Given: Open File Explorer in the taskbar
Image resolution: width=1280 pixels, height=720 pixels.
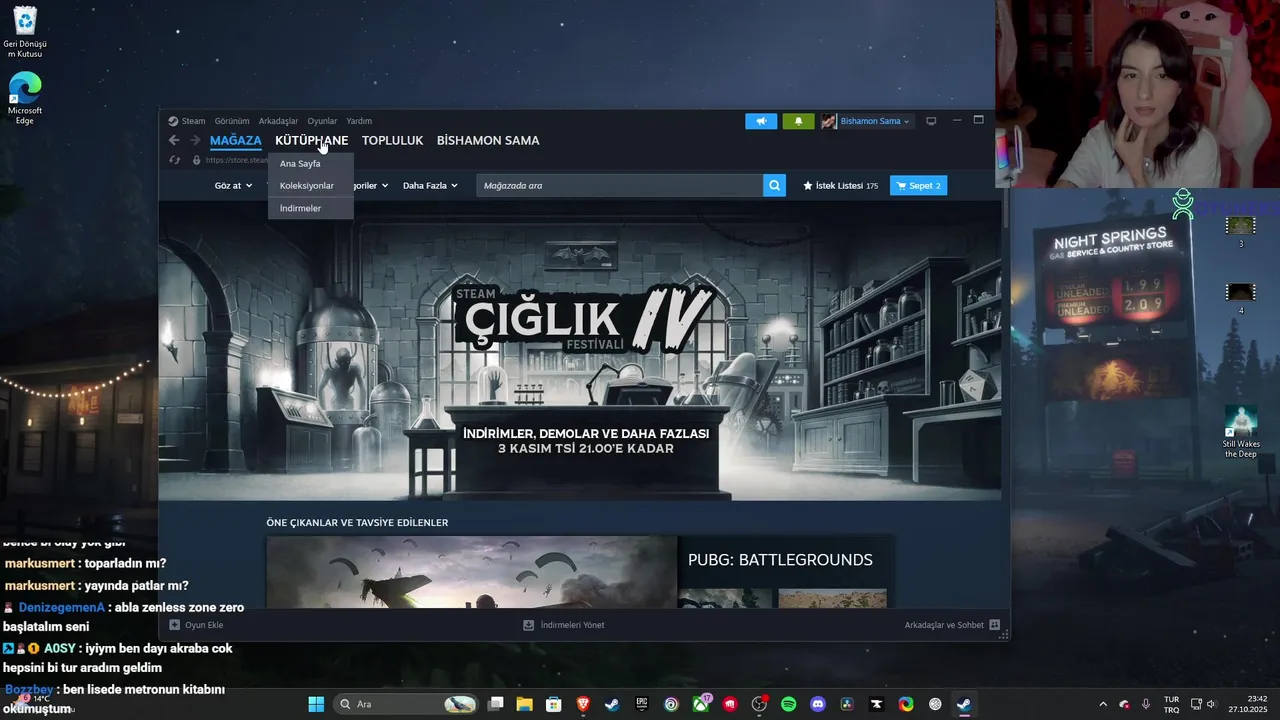Looking at the screenshot, I should point(524,704).
